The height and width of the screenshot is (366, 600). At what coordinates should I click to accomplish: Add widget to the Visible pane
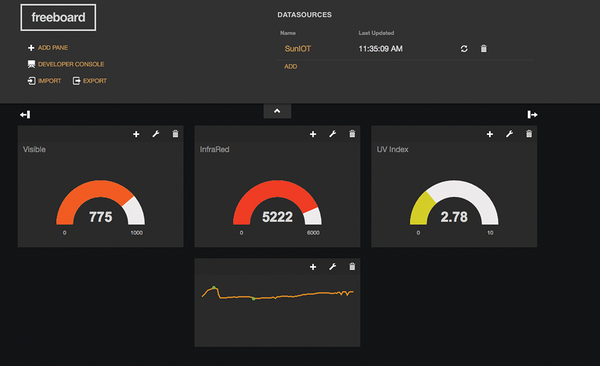pos(136,134)
